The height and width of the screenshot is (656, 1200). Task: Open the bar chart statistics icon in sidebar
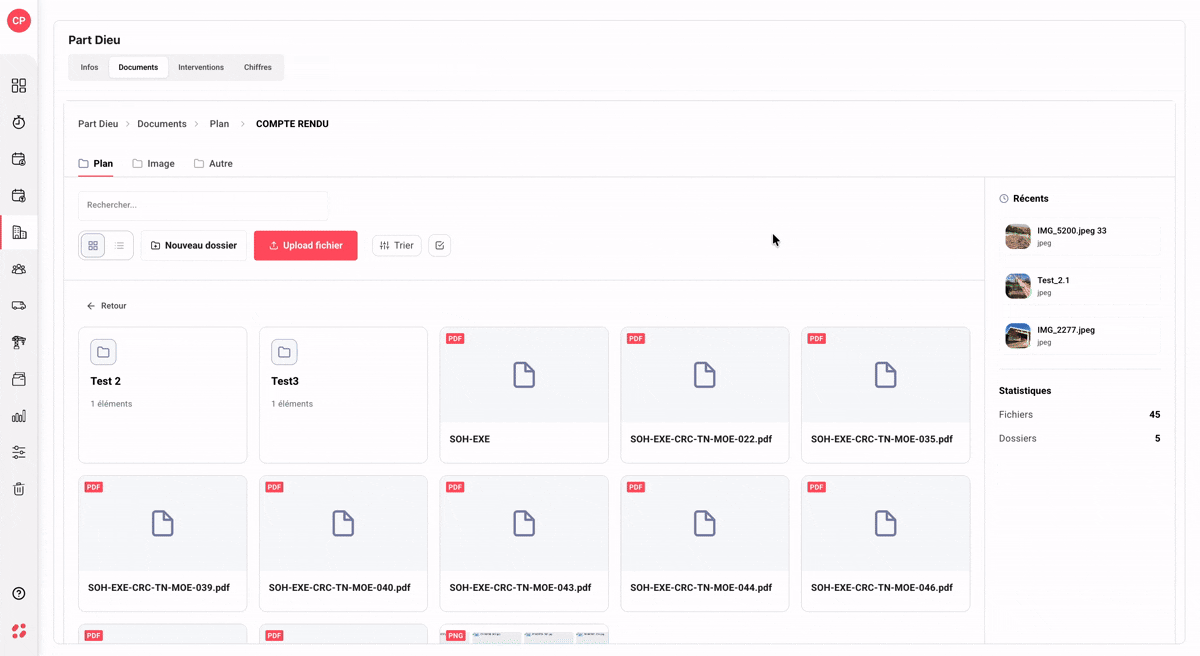tap(18, 416)
